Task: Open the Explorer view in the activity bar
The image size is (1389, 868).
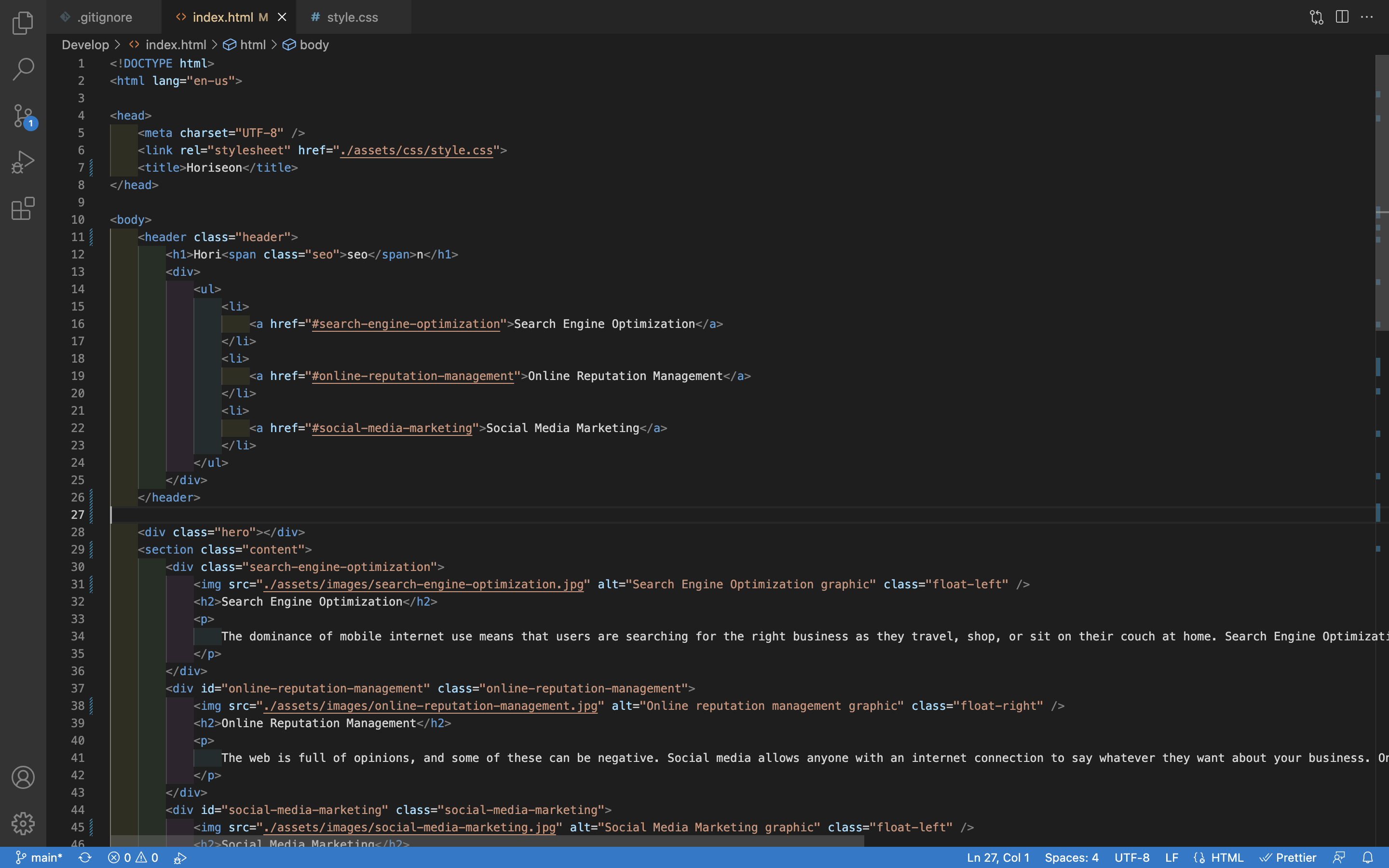Action: click(x=23, y=23)
